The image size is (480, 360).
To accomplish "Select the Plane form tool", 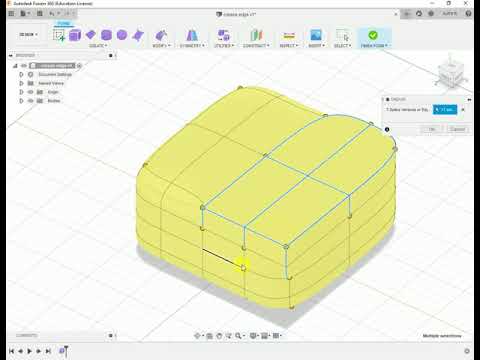I will [x=90, y=35].
